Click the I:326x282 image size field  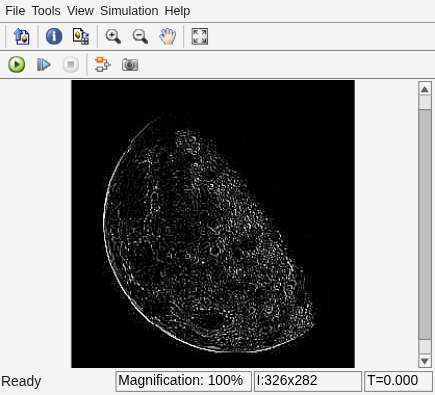click(308, 381)
